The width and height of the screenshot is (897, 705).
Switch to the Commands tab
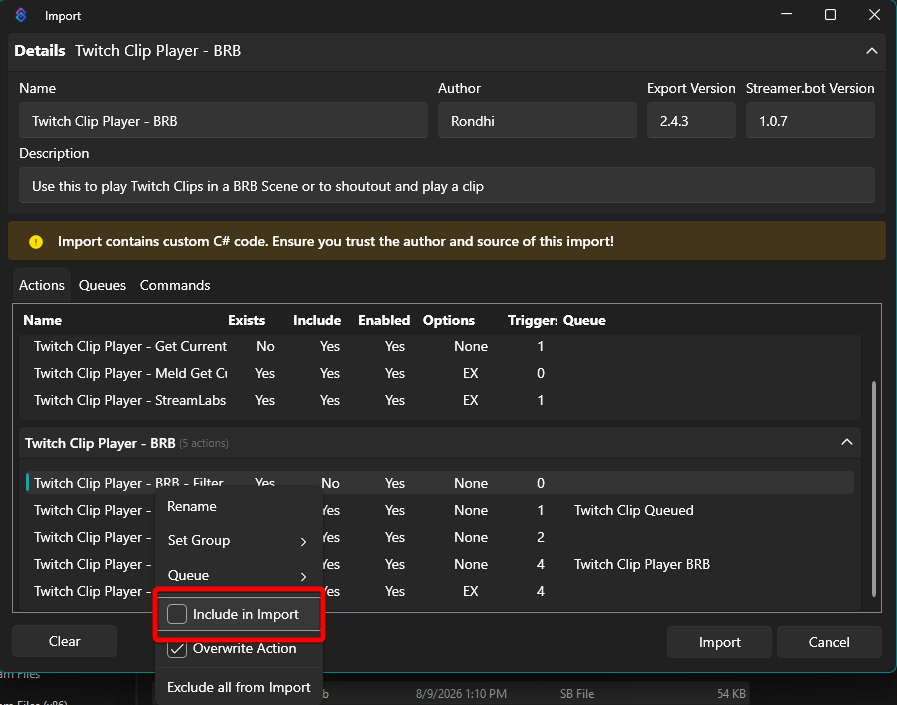(175, 285)
